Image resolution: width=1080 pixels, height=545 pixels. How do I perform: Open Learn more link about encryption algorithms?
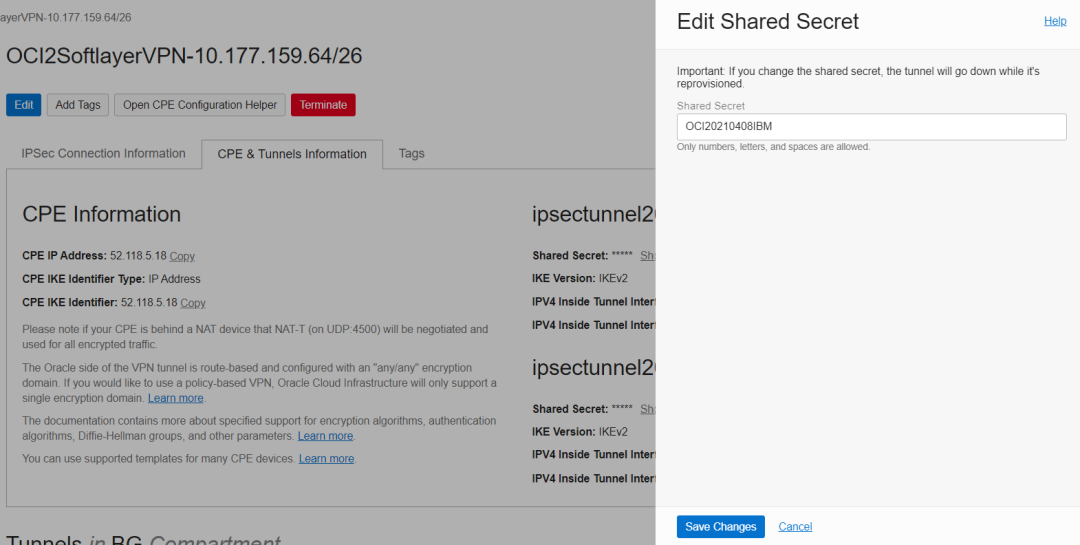pos(325,436)
